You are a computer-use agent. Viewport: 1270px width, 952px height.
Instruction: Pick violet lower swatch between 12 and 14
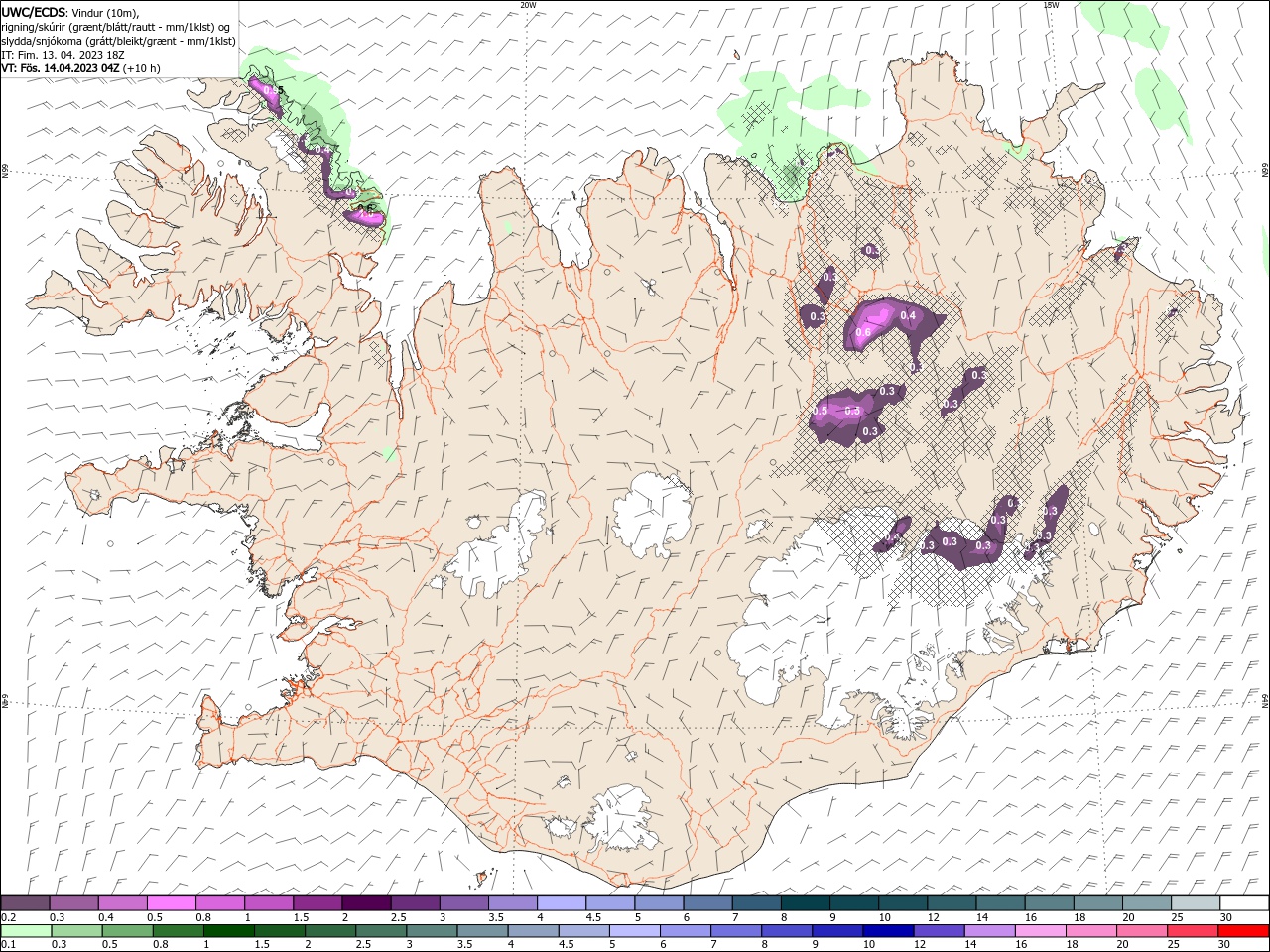point(939,931)
